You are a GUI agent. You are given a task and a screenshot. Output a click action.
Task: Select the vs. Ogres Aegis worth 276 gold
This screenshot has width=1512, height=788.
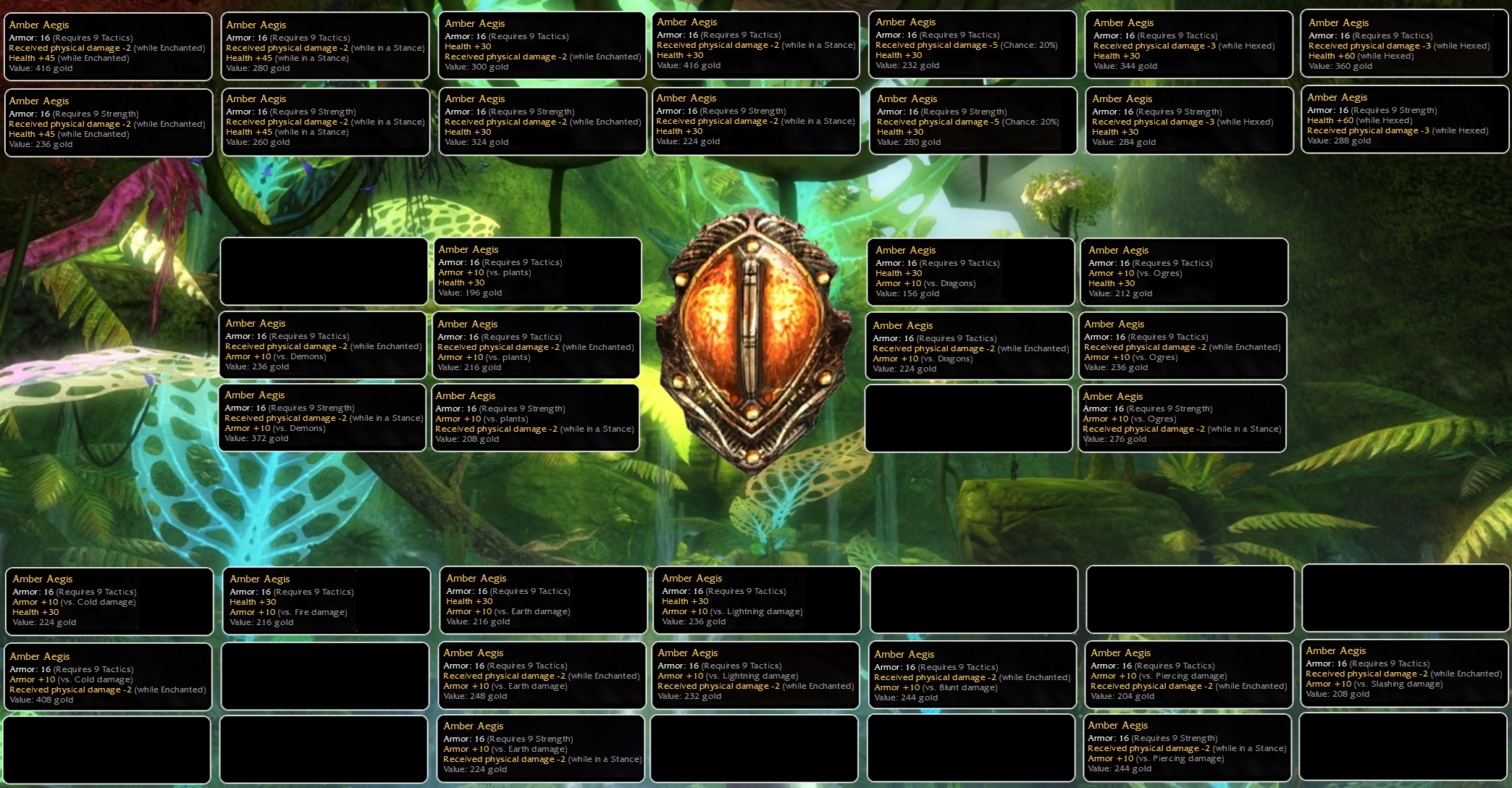click(1182, 419)
